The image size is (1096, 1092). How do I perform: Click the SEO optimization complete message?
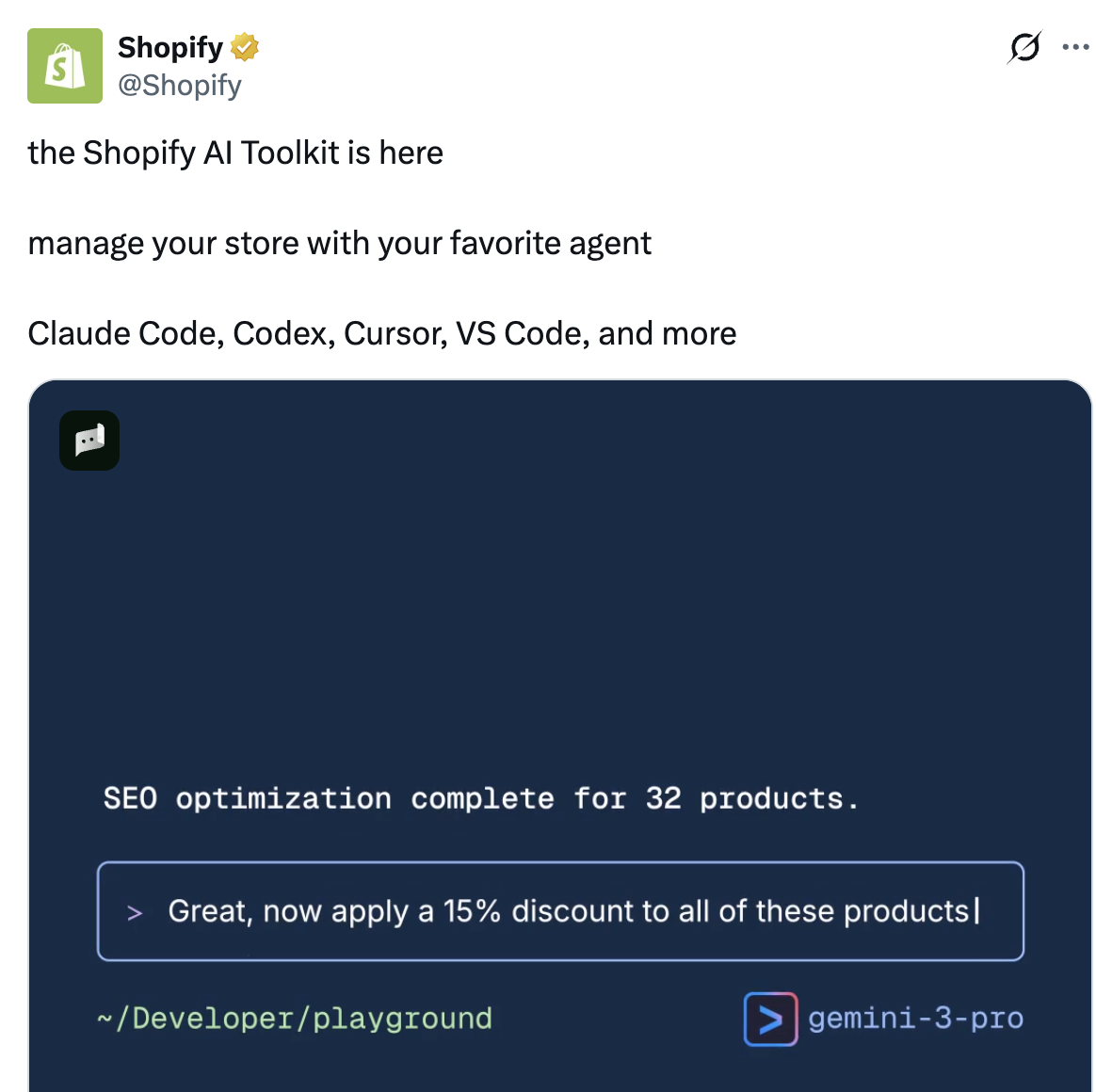pos(480,799)
